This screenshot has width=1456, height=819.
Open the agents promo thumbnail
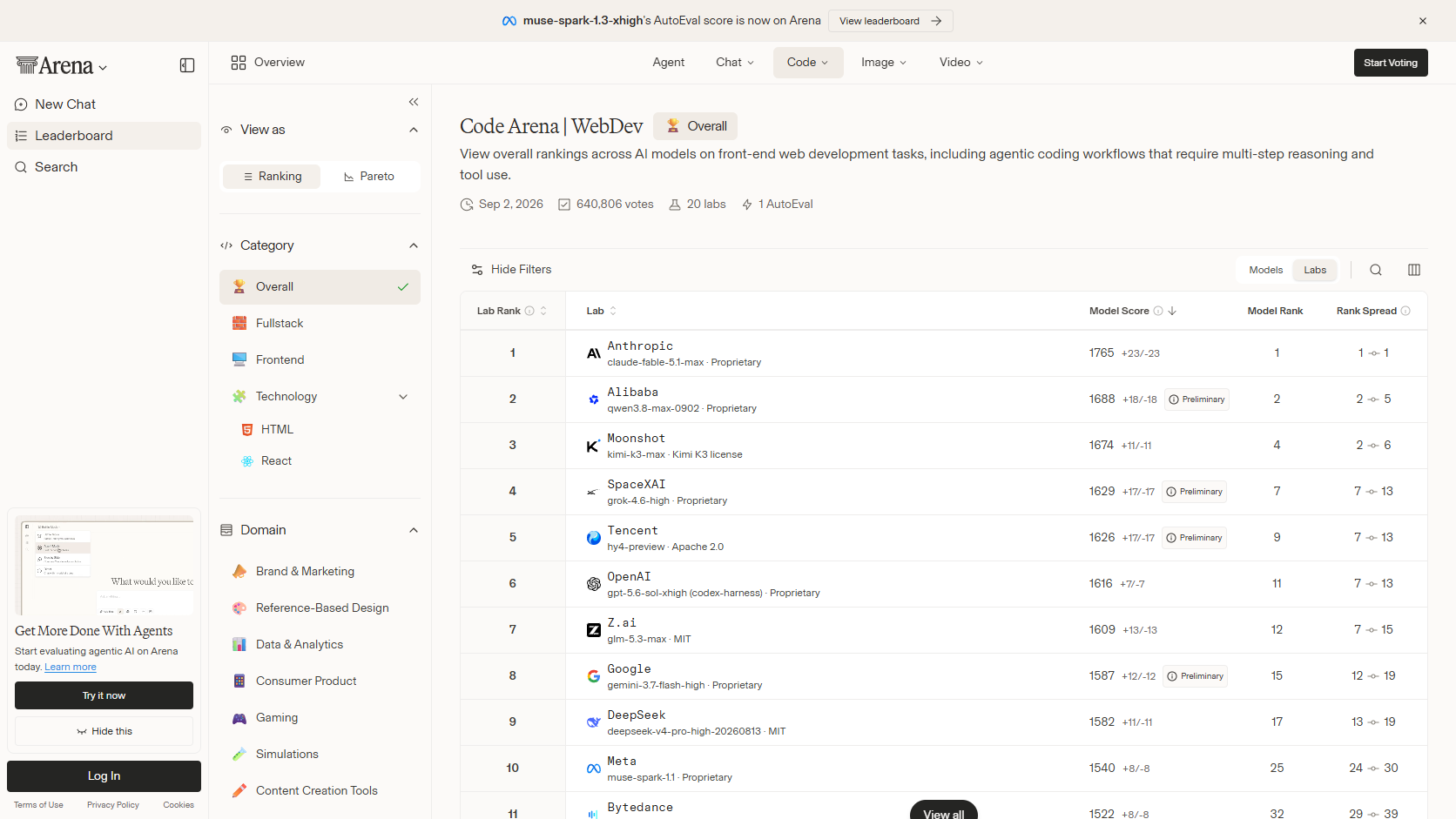104,566
